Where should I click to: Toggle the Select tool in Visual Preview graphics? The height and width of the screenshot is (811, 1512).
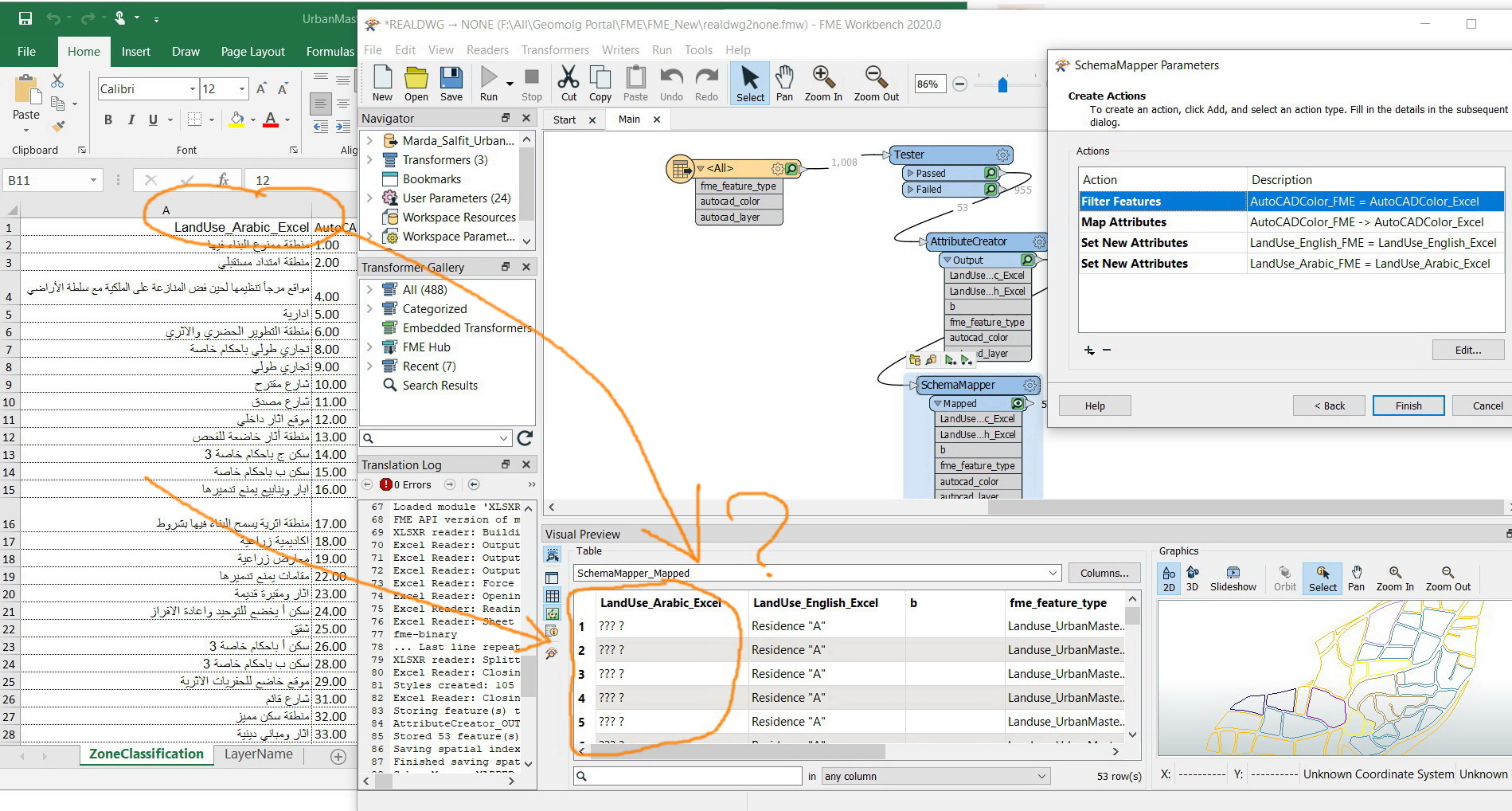(1323, 578)
